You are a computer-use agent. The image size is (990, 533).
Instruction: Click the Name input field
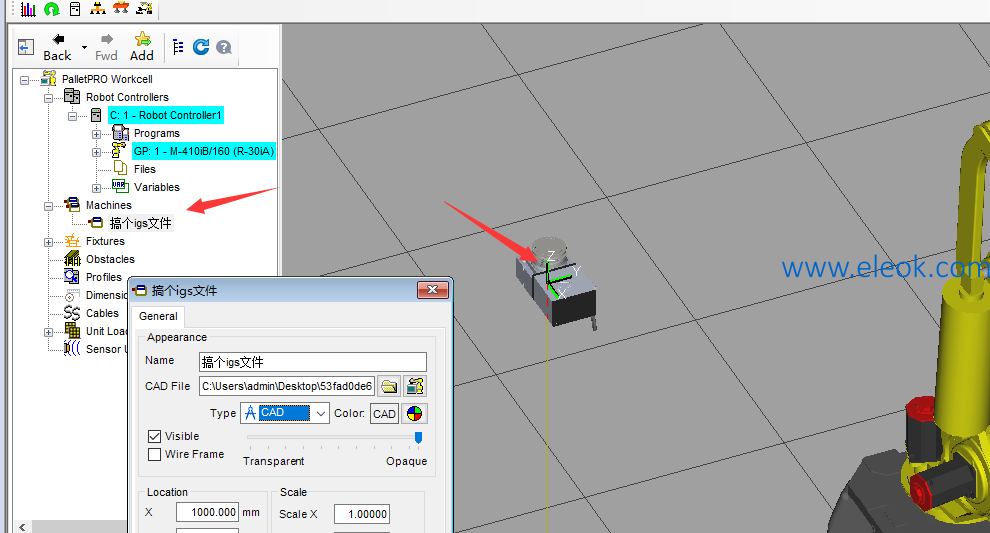(313, 362)
